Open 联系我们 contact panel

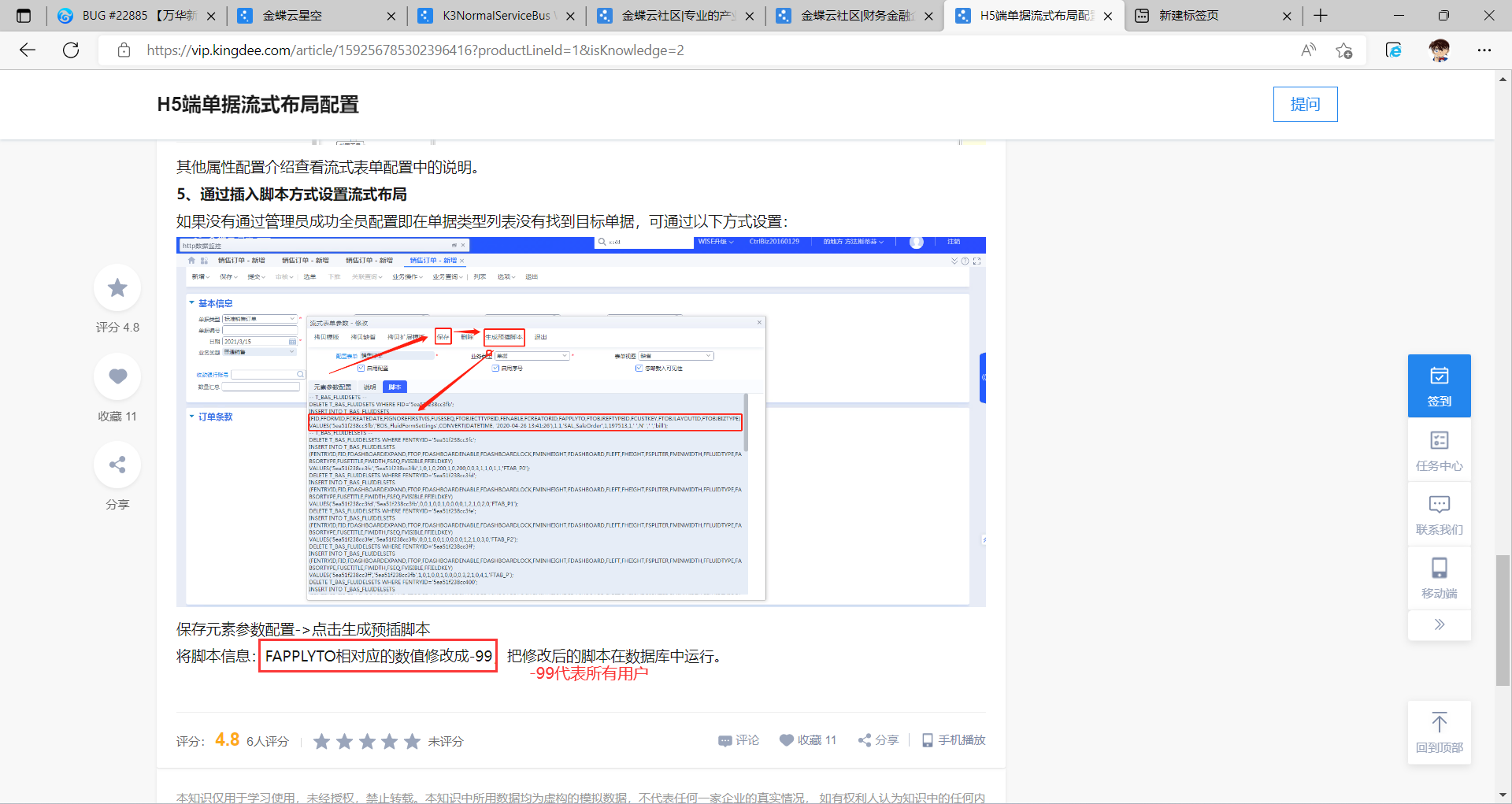[1440, 514]
